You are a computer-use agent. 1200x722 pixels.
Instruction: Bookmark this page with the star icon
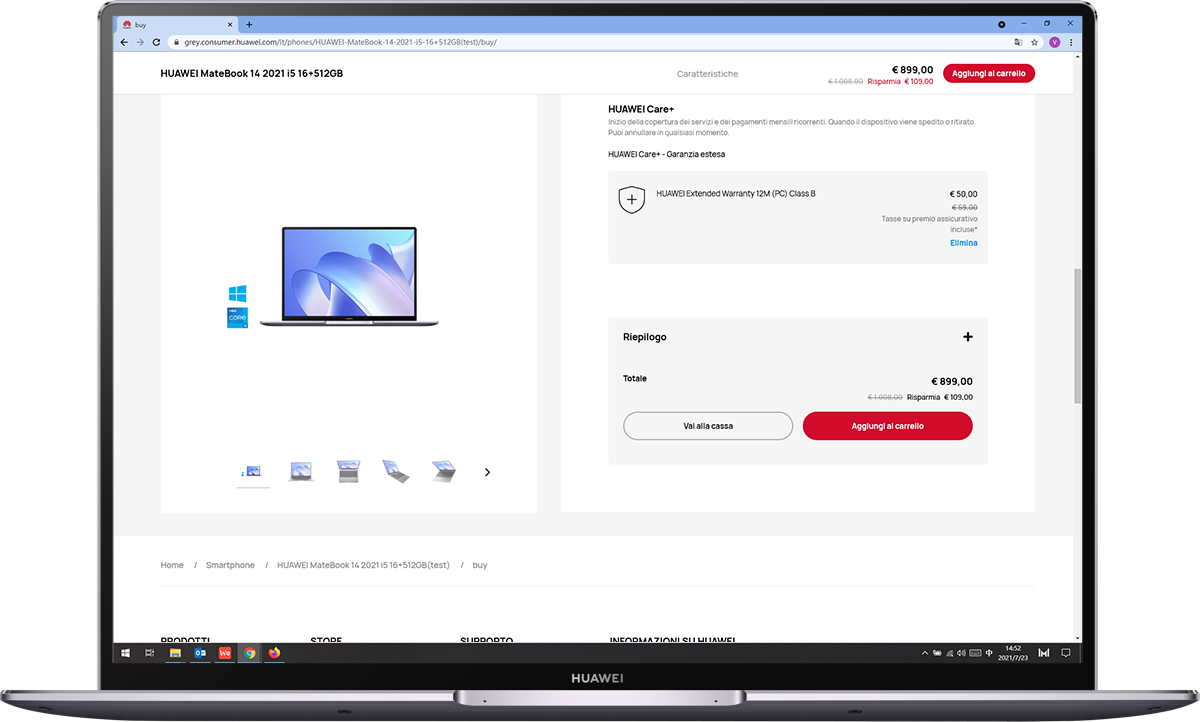point(1035,42)
